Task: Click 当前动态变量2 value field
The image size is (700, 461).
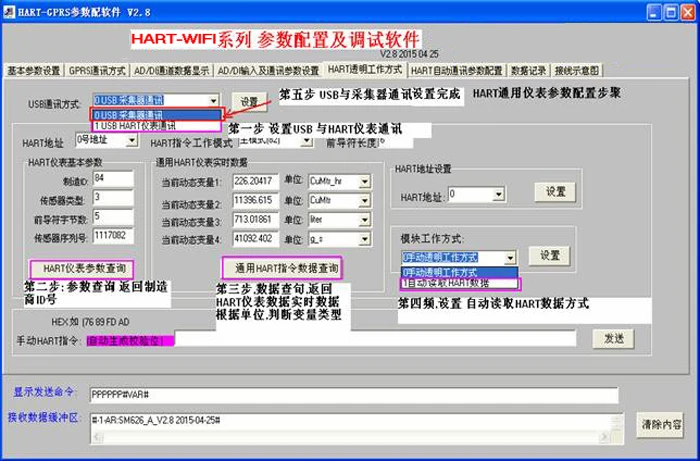Action: [256, 201]
